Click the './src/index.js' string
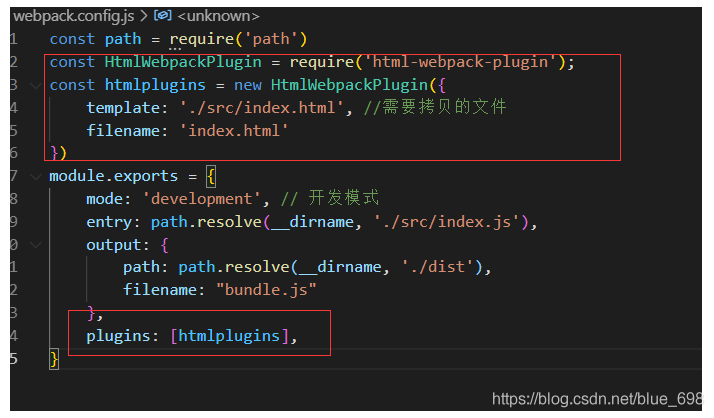 [x=446, y=222]
